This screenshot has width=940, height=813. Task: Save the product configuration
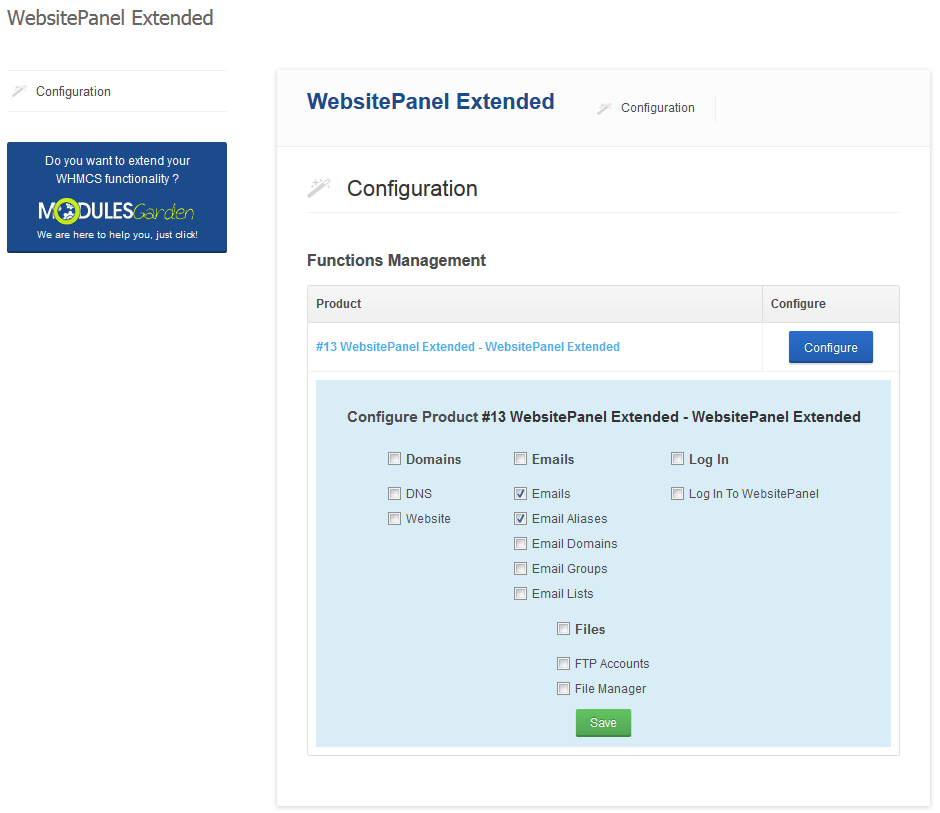click(x=603, y=722)
